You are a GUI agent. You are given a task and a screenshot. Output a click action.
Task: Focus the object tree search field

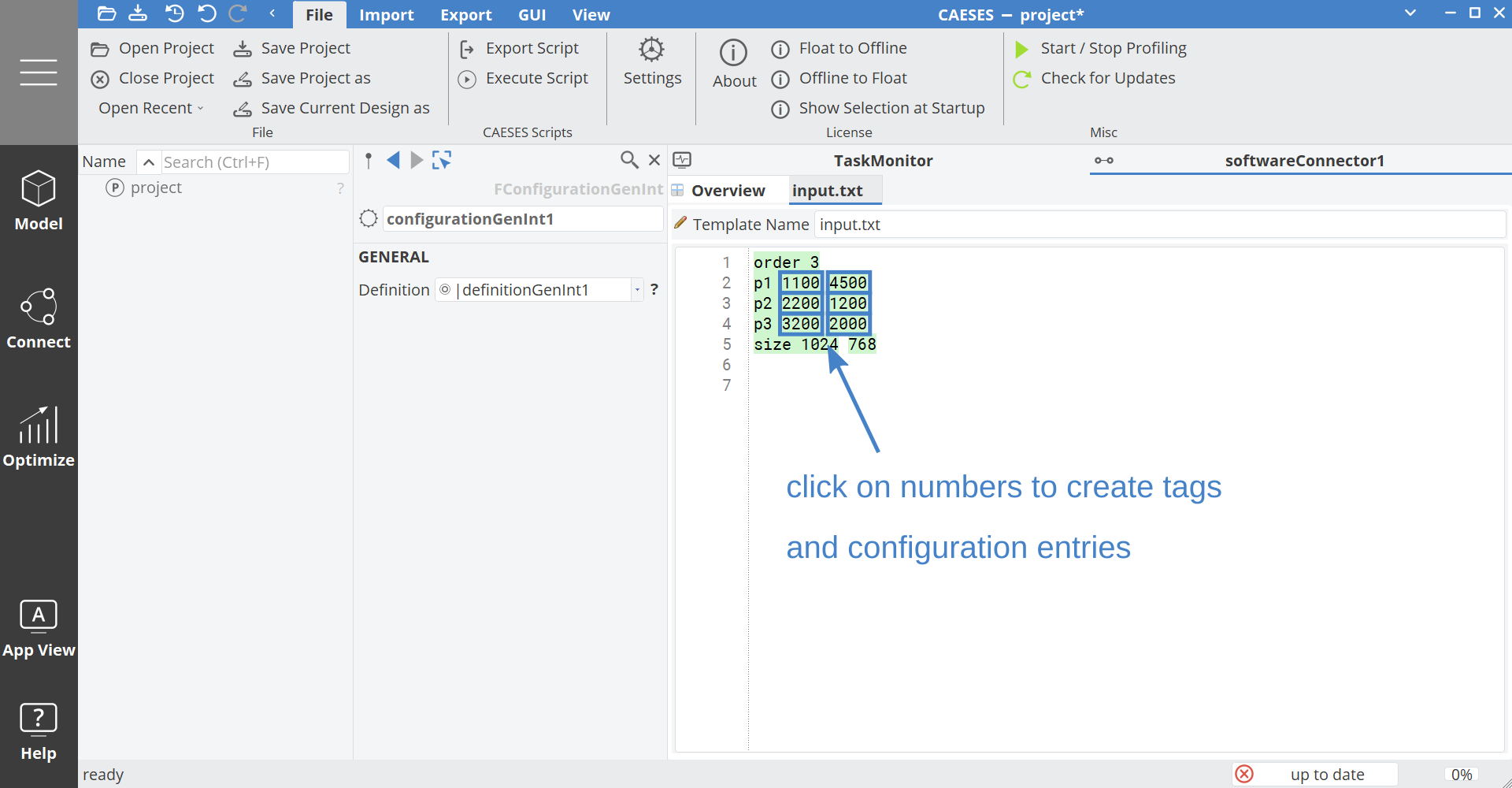tap(254, 162)
